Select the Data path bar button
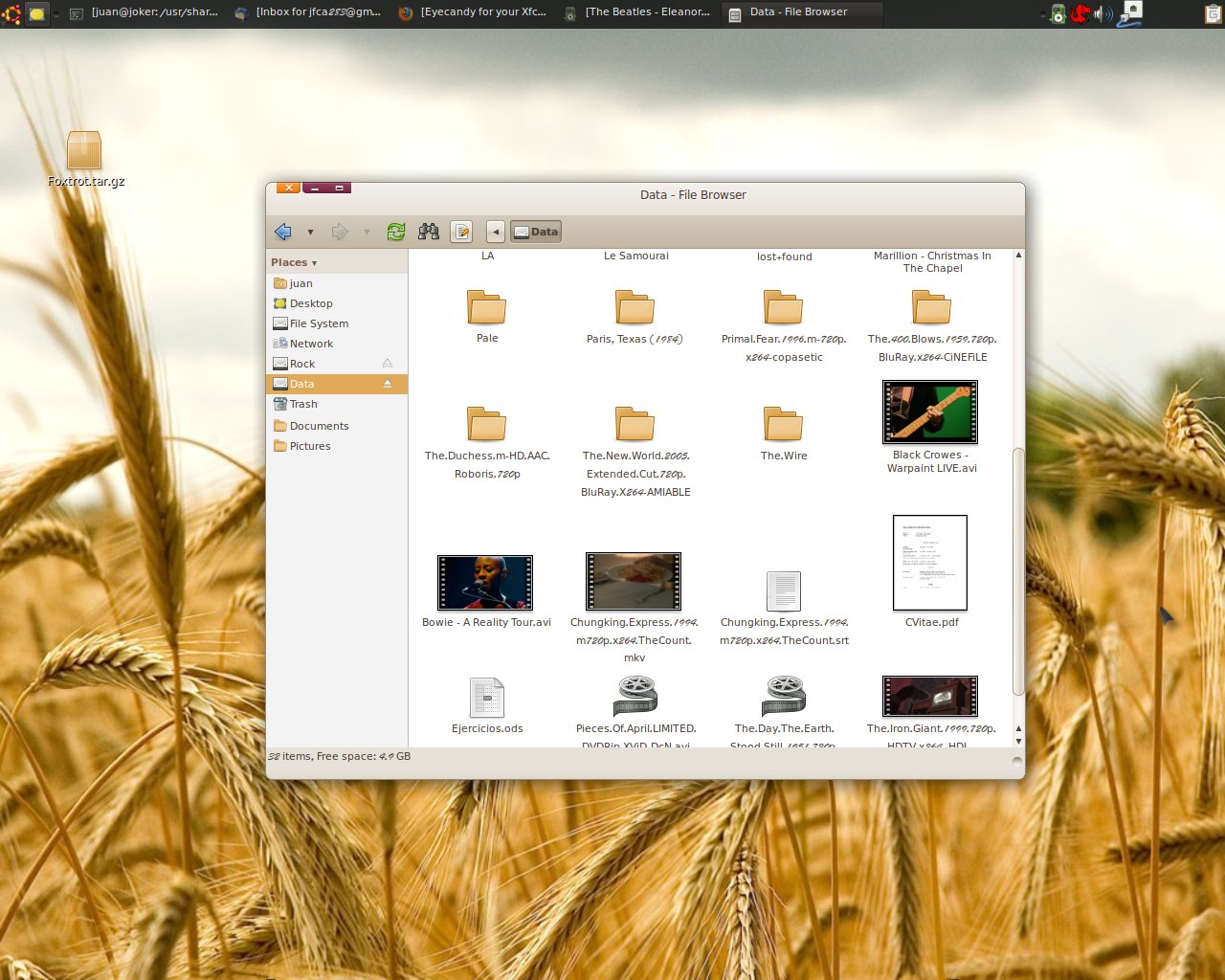1225x980 pixels. [536, 232]
